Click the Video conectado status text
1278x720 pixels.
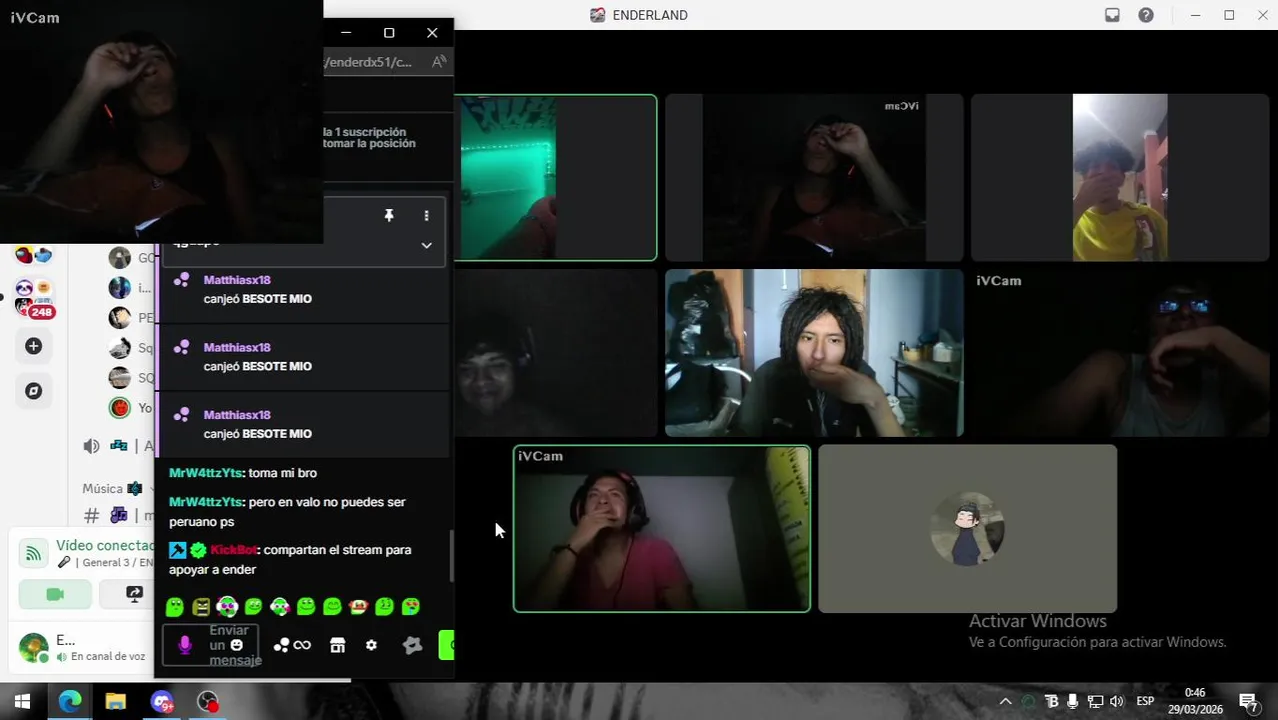[105, 545]
